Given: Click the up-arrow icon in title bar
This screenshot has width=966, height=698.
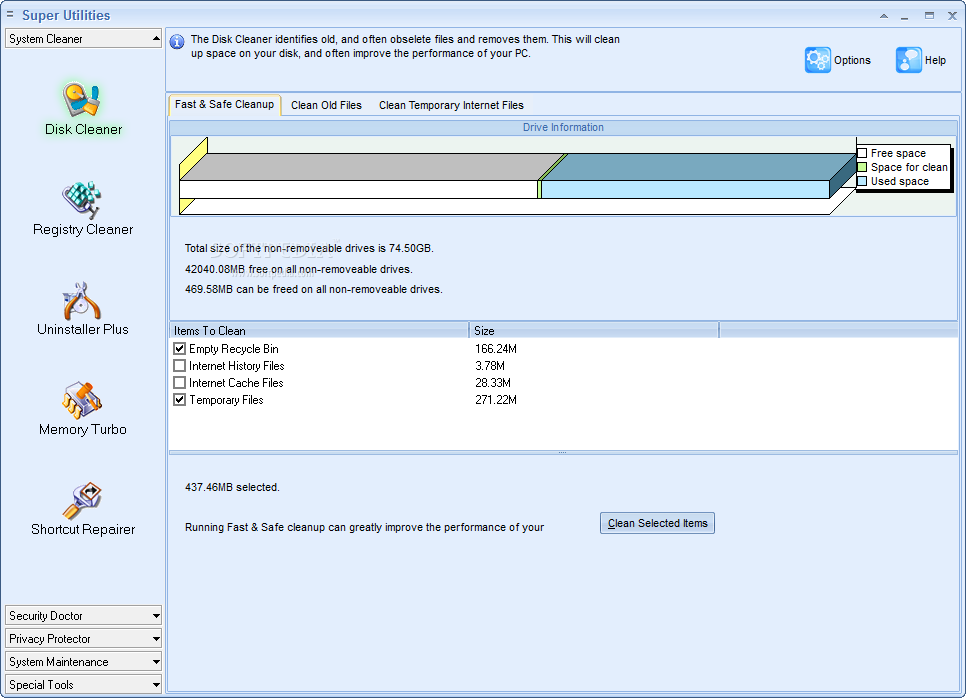Looking at the screenshot, I should coord(884,16).
